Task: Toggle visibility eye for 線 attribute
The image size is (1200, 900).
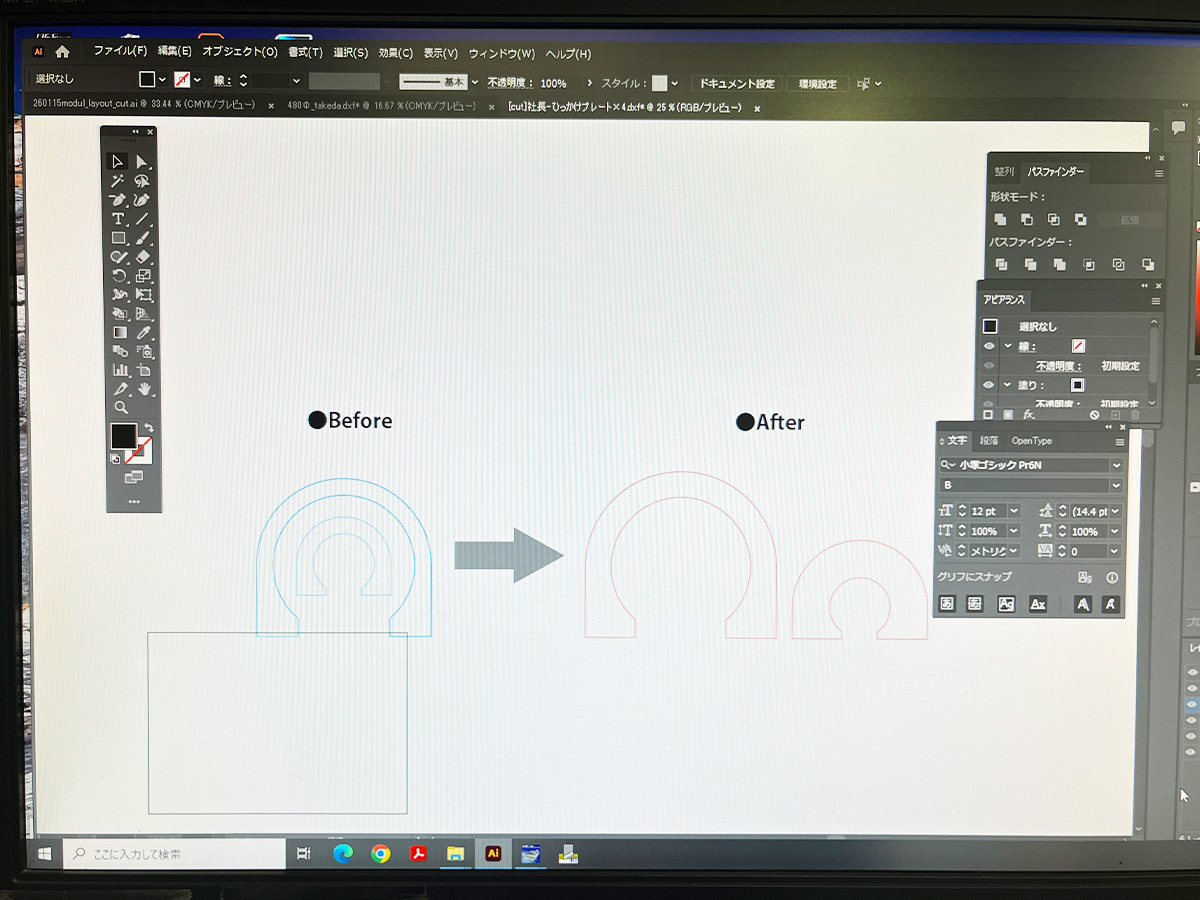Action: pos(989,346)
